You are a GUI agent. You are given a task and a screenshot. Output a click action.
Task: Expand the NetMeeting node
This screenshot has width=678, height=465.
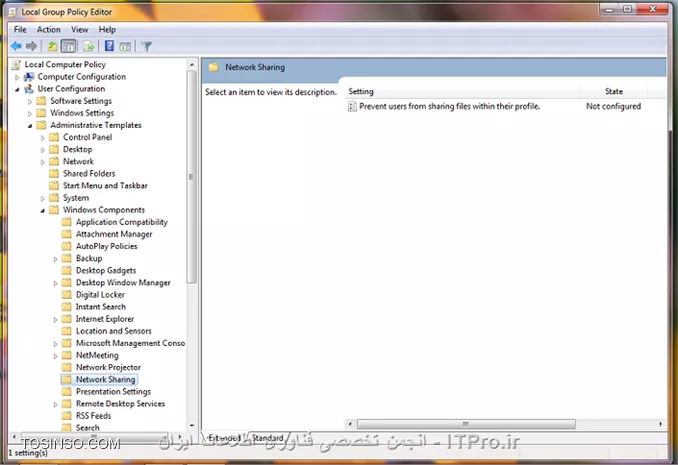[x=55, y=356]
